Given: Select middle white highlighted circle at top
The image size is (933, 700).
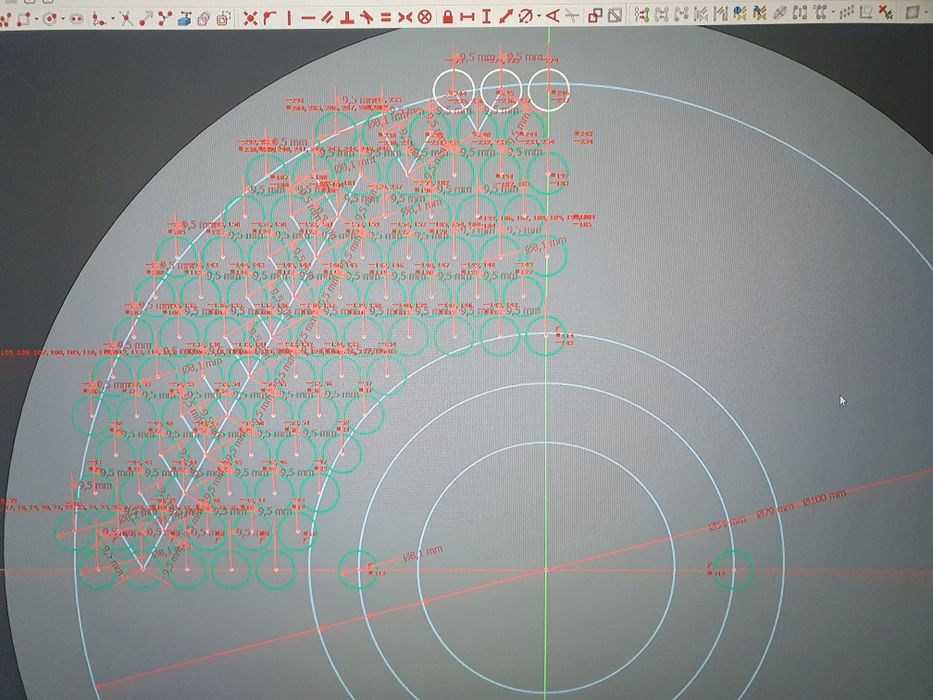Looking at the screenshot, I should click(501, 90).
